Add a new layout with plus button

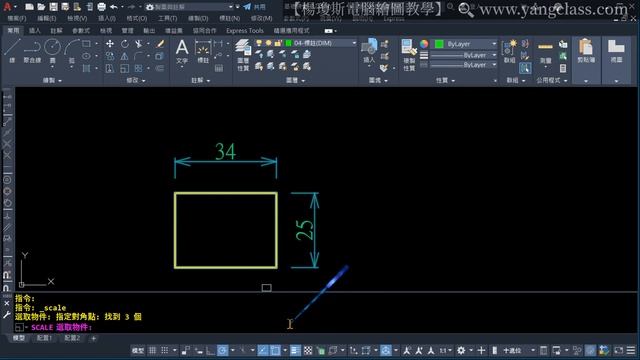pos(93,338)
